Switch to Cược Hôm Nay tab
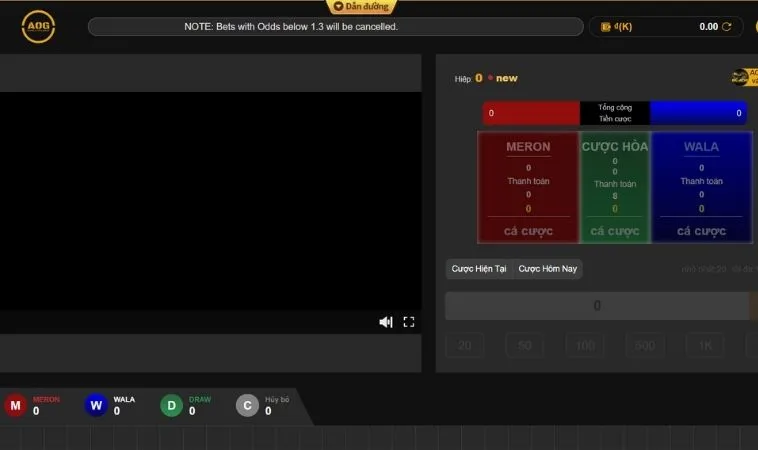 pyautogui.click(x=547, y=269)
